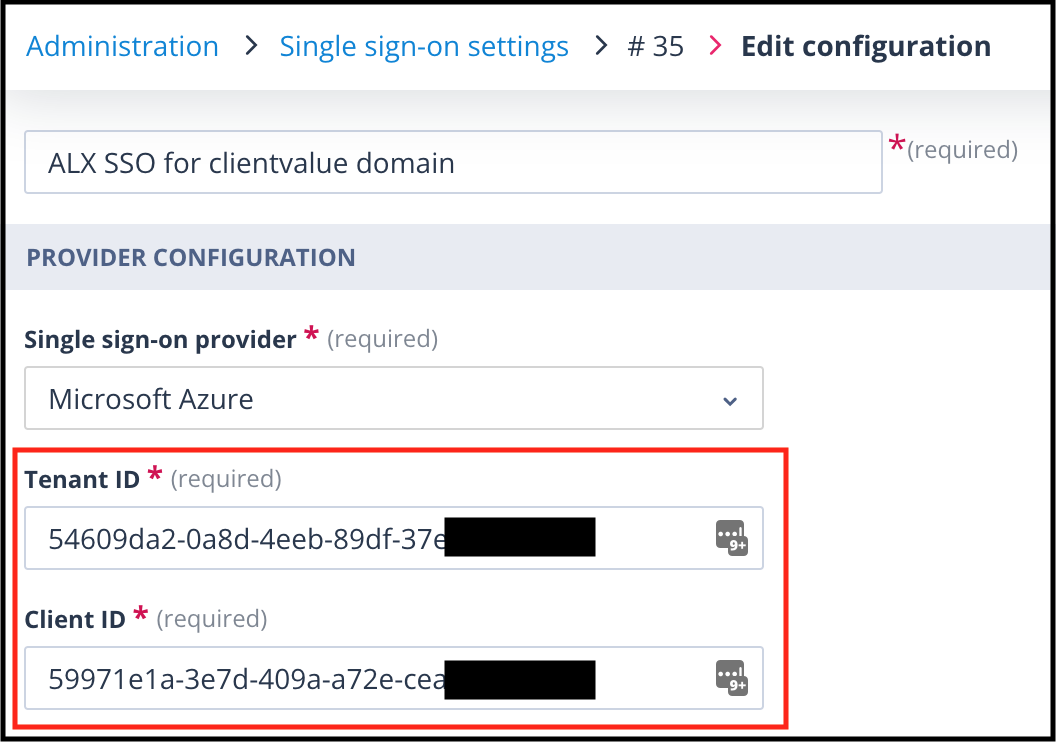Click the Client ID field label
Viewport: 1056px width, 742px height.
point(75,619)
